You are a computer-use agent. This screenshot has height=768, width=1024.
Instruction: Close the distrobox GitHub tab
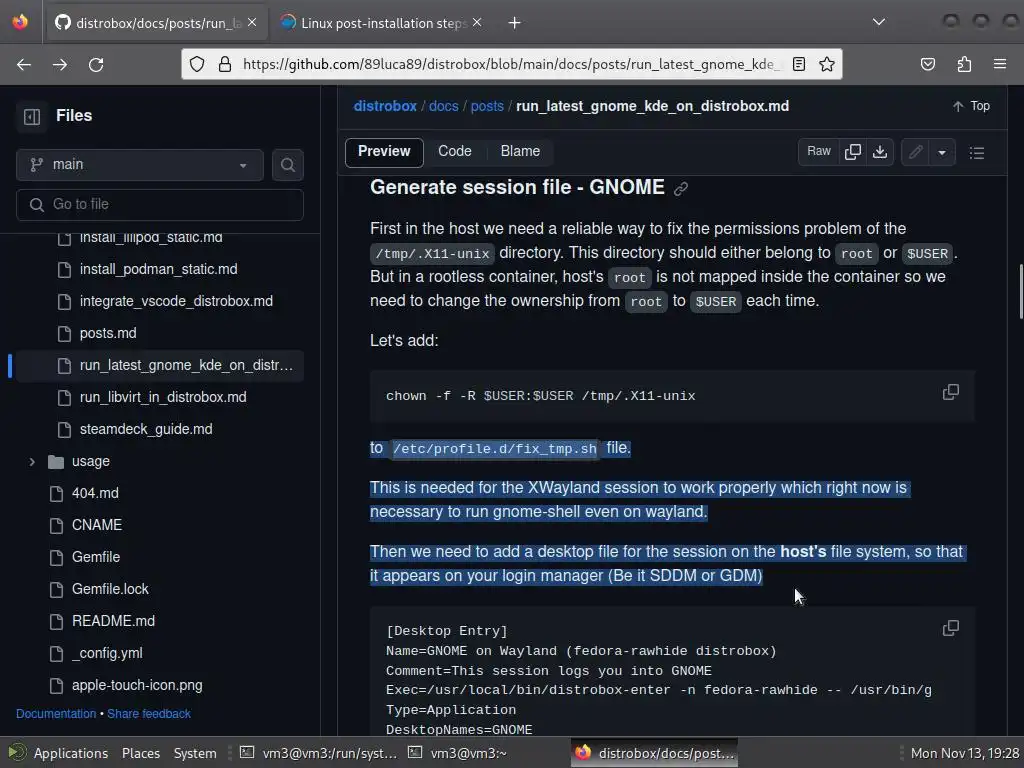pyautogui.click(x=252, y=23)
